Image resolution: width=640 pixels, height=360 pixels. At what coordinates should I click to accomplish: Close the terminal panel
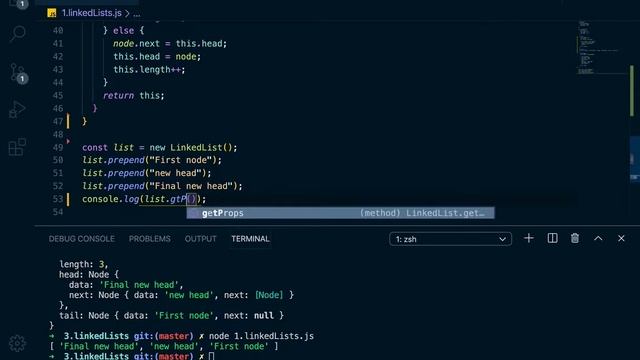click(x=621, y=238)
